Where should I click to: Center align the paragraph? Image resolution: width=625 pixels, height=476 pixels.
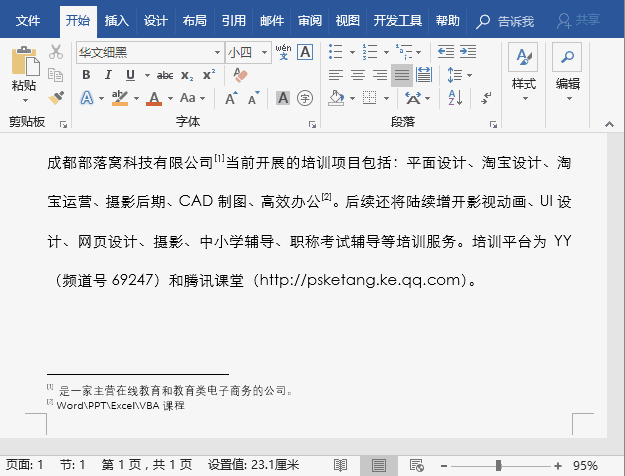pos(358,75)
